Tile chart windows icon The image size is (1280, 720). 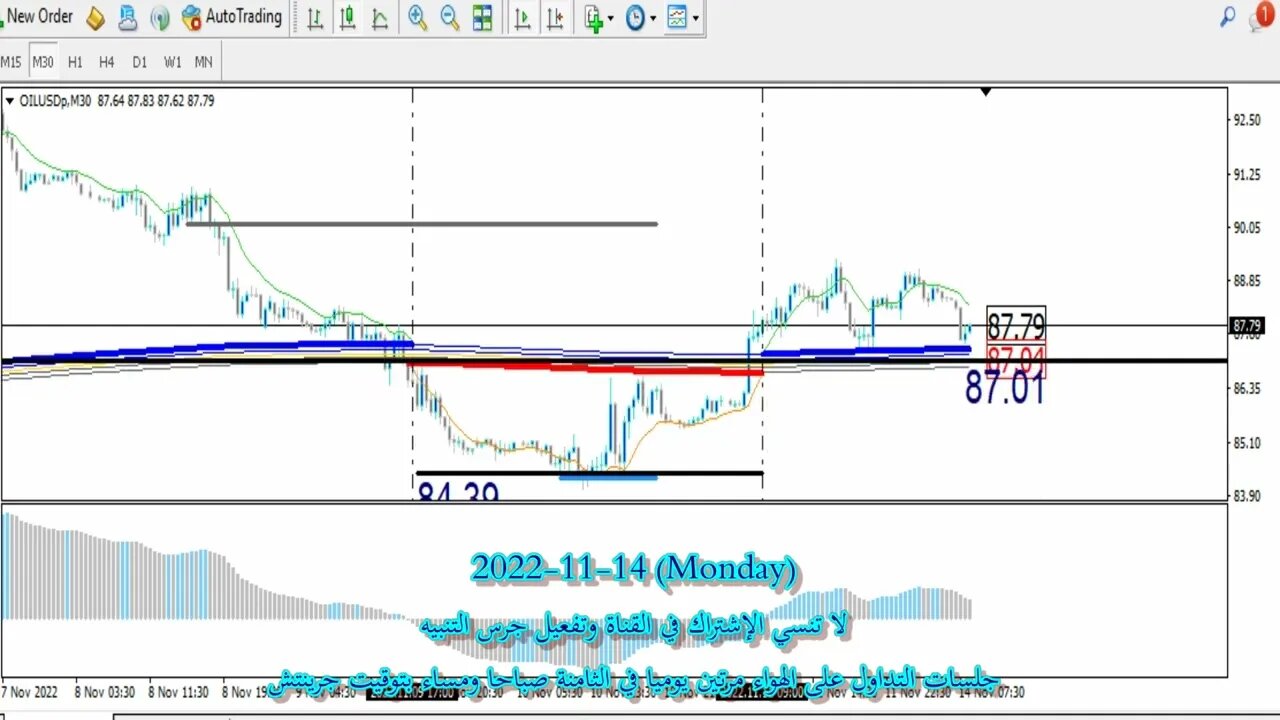482,17
